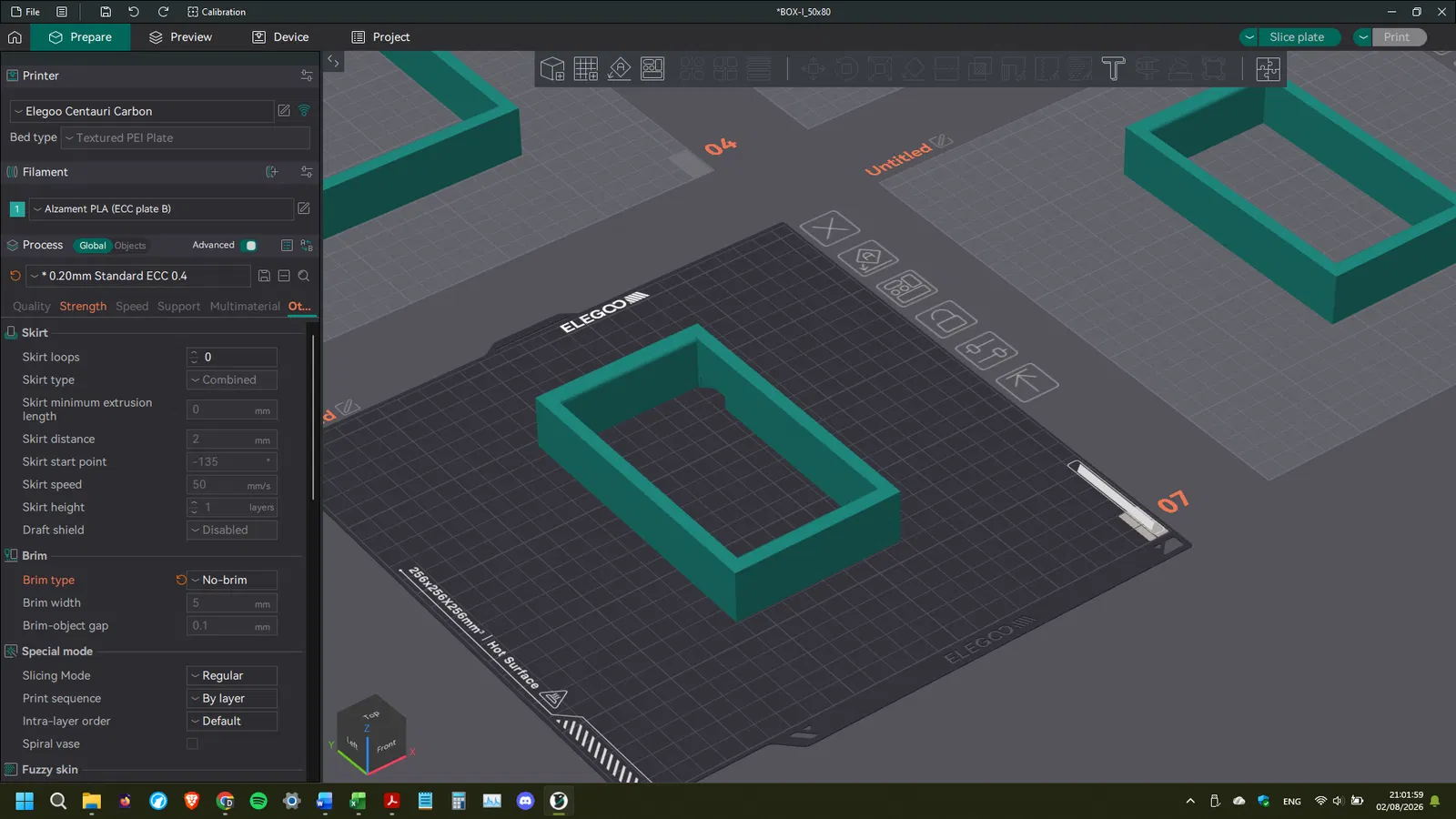Select the Text shape tool icon
The image size is (1456, 819).
pos(1113,69)
